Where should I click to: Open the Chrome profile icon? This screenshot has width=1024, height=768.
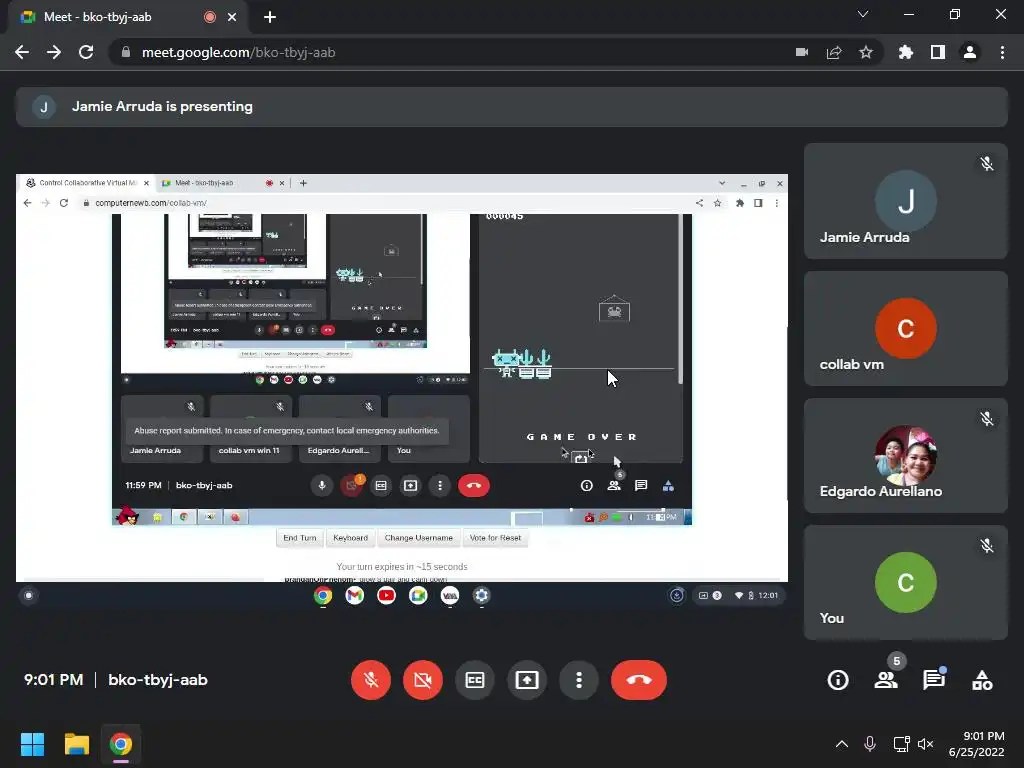970,52
